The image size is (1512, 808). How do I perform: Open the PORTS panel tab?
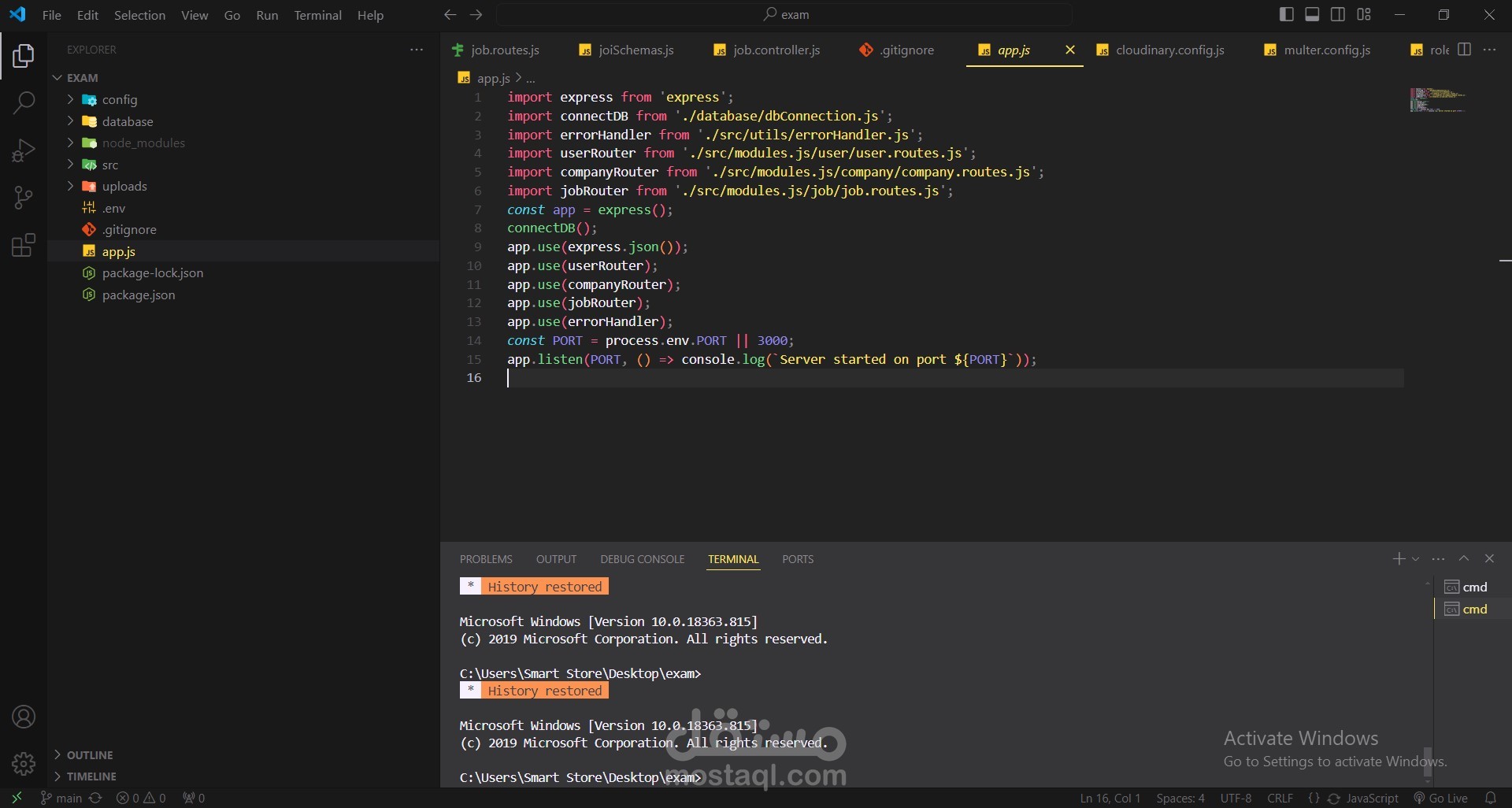[798, 559]
